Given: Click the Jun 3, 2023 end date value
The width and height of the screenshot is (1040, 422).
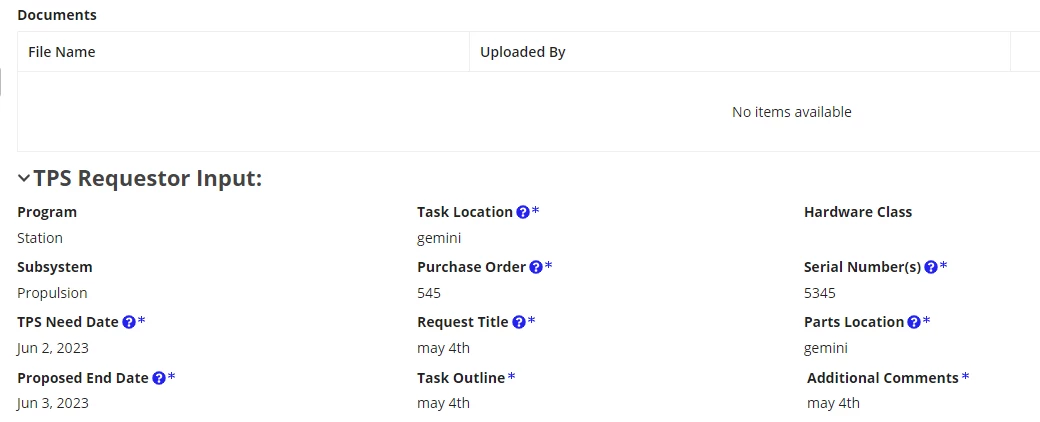Looking at the screenshot, I should [52, 403].
